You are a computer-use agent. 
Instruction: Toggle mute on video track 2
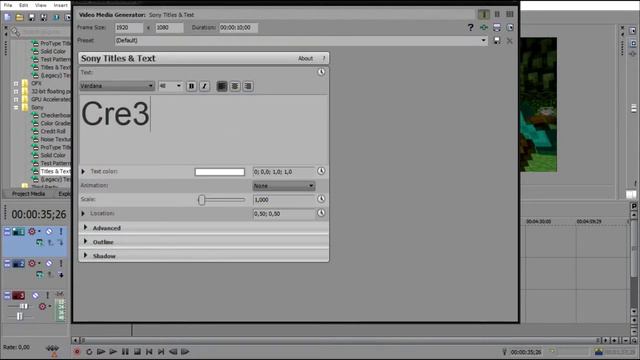pyautogui.click(x=49, y=263)
